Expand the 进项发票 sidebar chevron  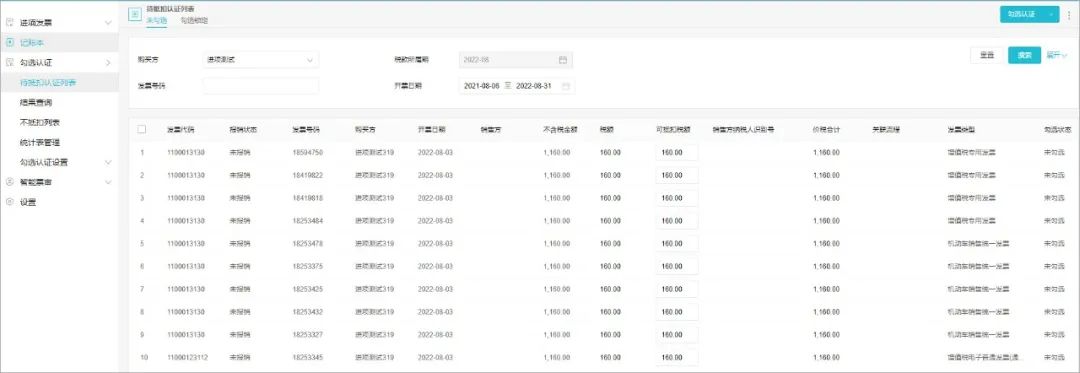[108, 23]
